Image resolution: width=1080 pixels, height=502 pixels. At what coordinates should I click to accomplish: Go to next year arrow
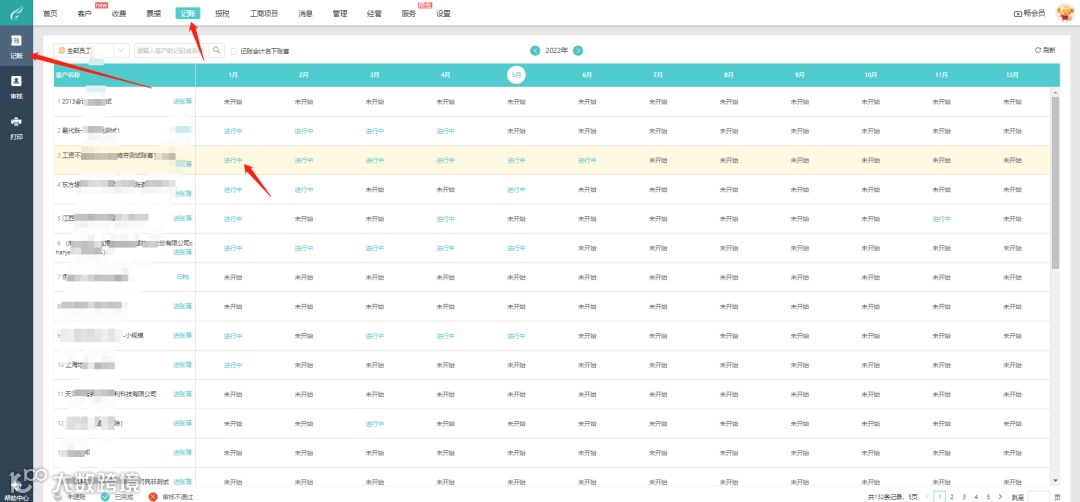click(578, 50)
